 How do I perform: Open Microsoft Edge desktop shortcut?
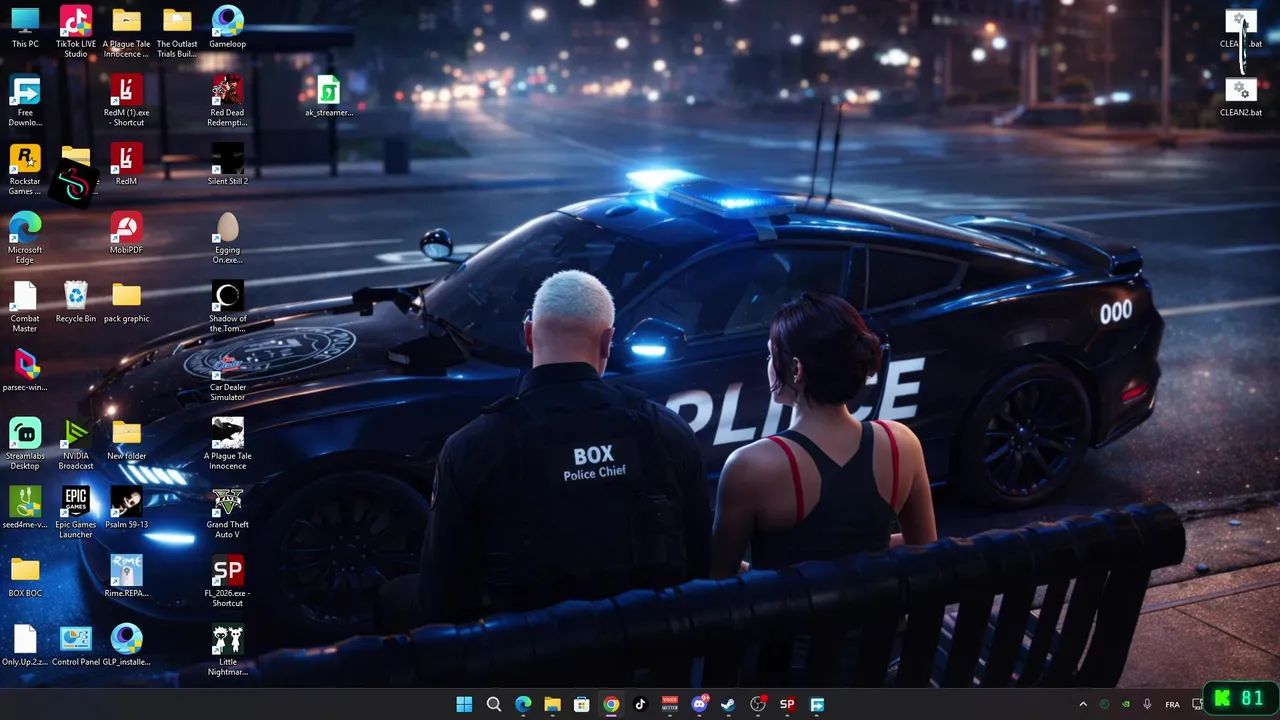25,238
